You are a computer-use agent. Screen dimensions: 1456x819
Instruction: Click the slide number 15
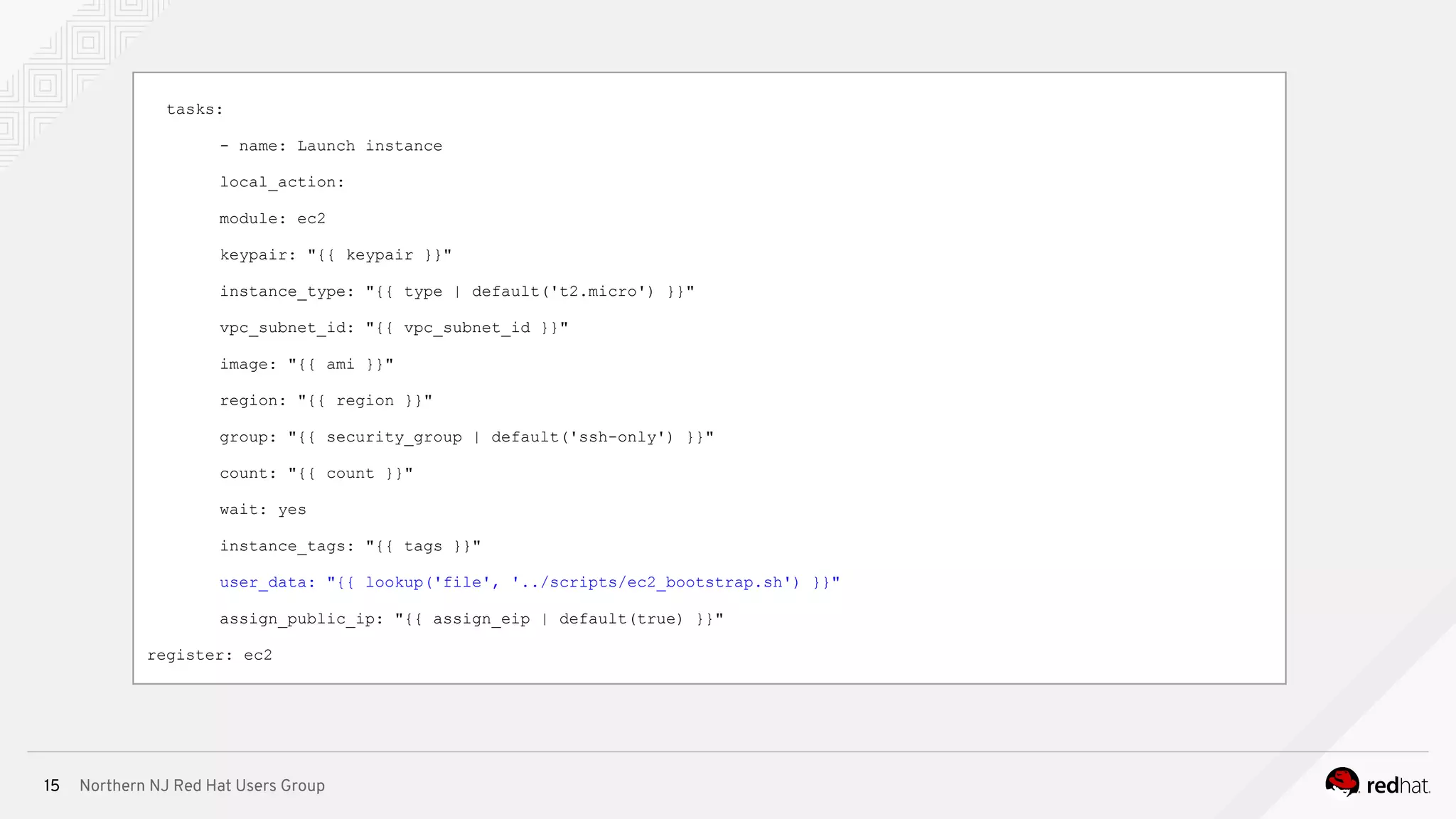click(x=52, y=786)
